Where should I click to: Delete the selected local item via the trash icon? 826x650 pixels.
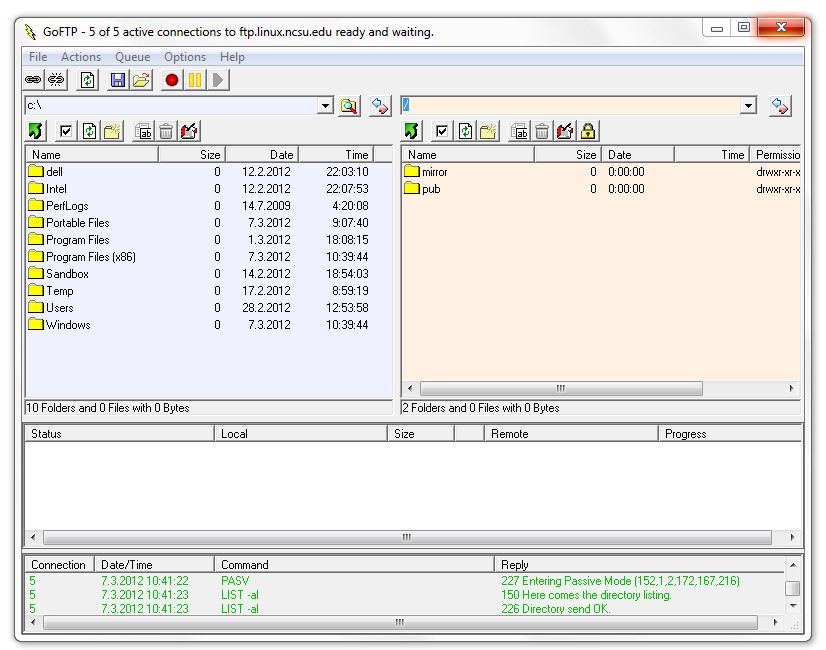166,131
